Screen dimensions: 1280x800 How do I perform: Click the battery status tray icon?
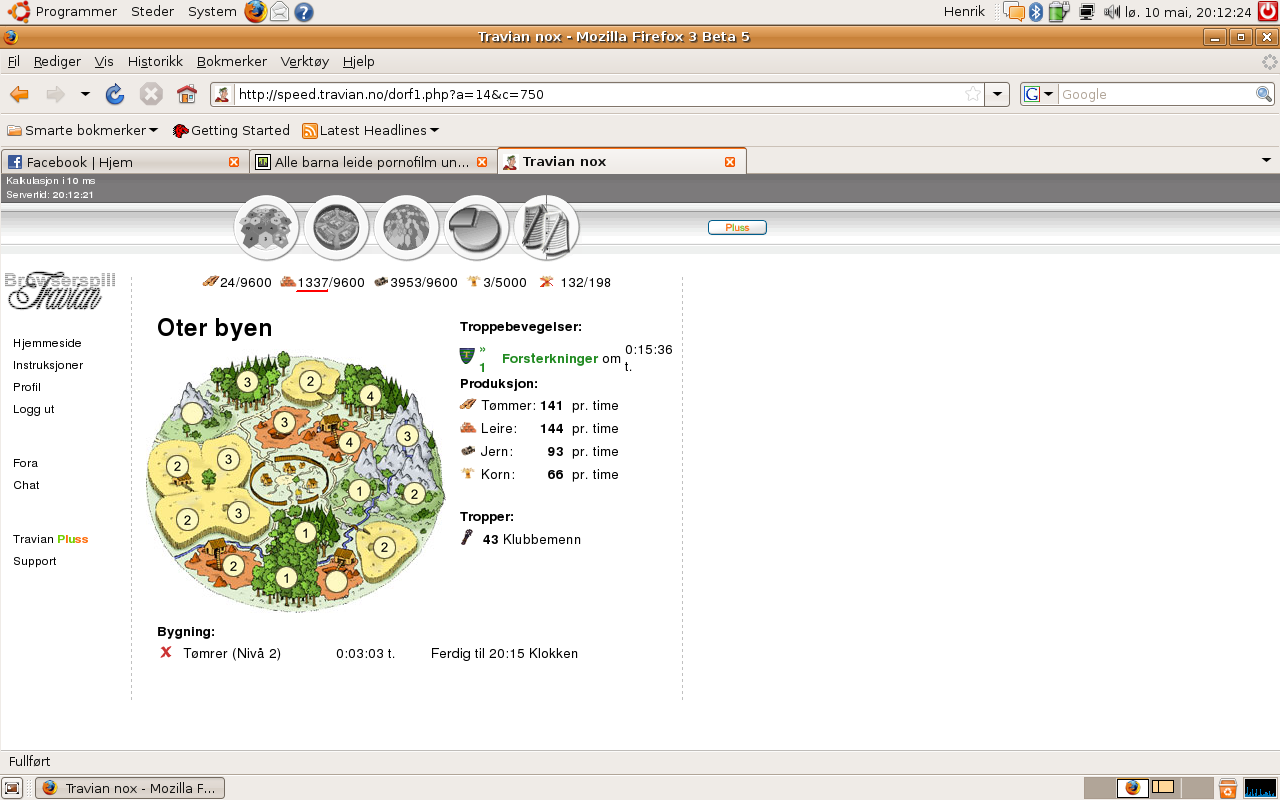tap(1059, 12)
